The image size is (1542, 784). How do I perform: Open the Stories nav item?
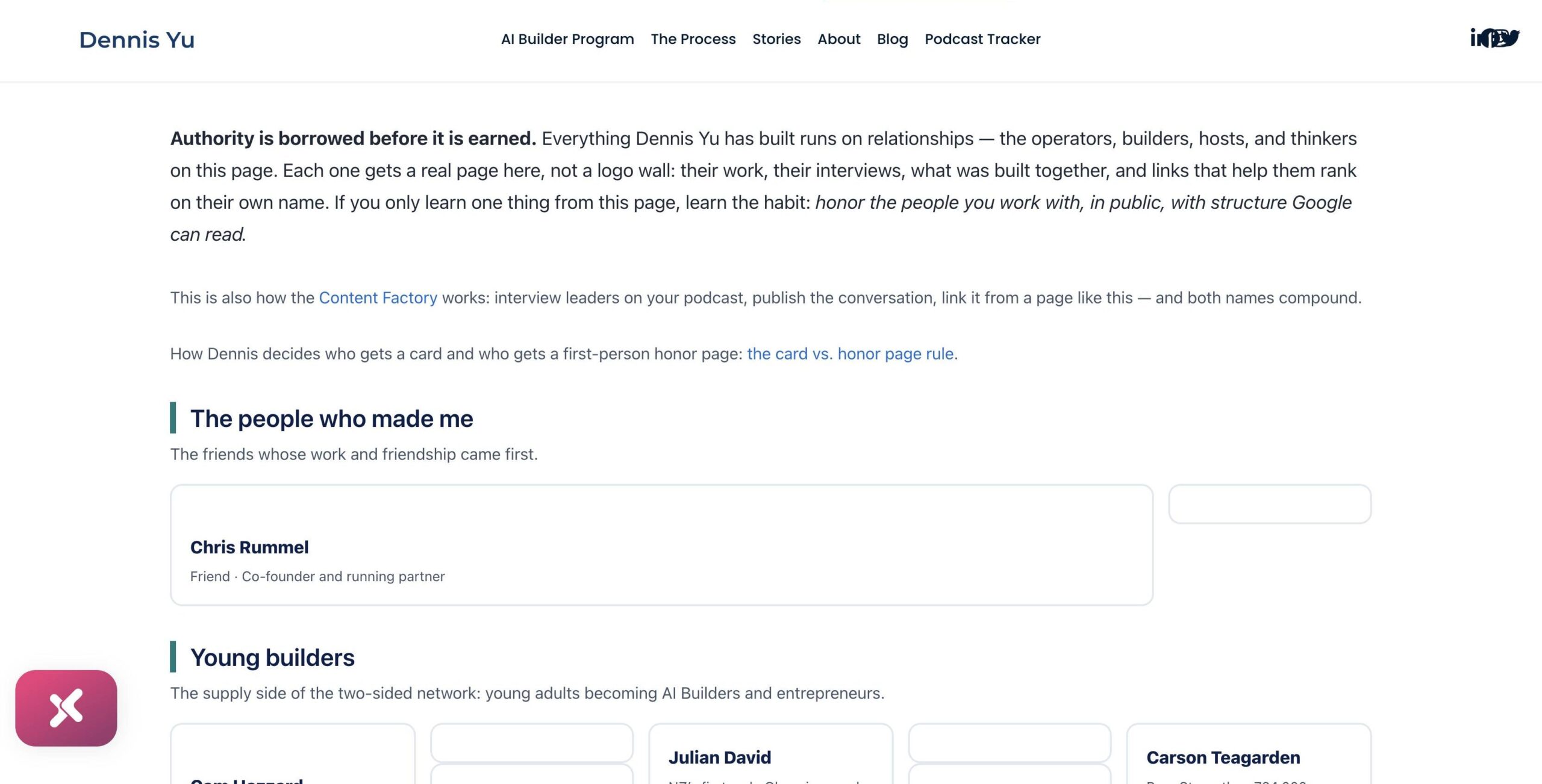click(776, 39)
